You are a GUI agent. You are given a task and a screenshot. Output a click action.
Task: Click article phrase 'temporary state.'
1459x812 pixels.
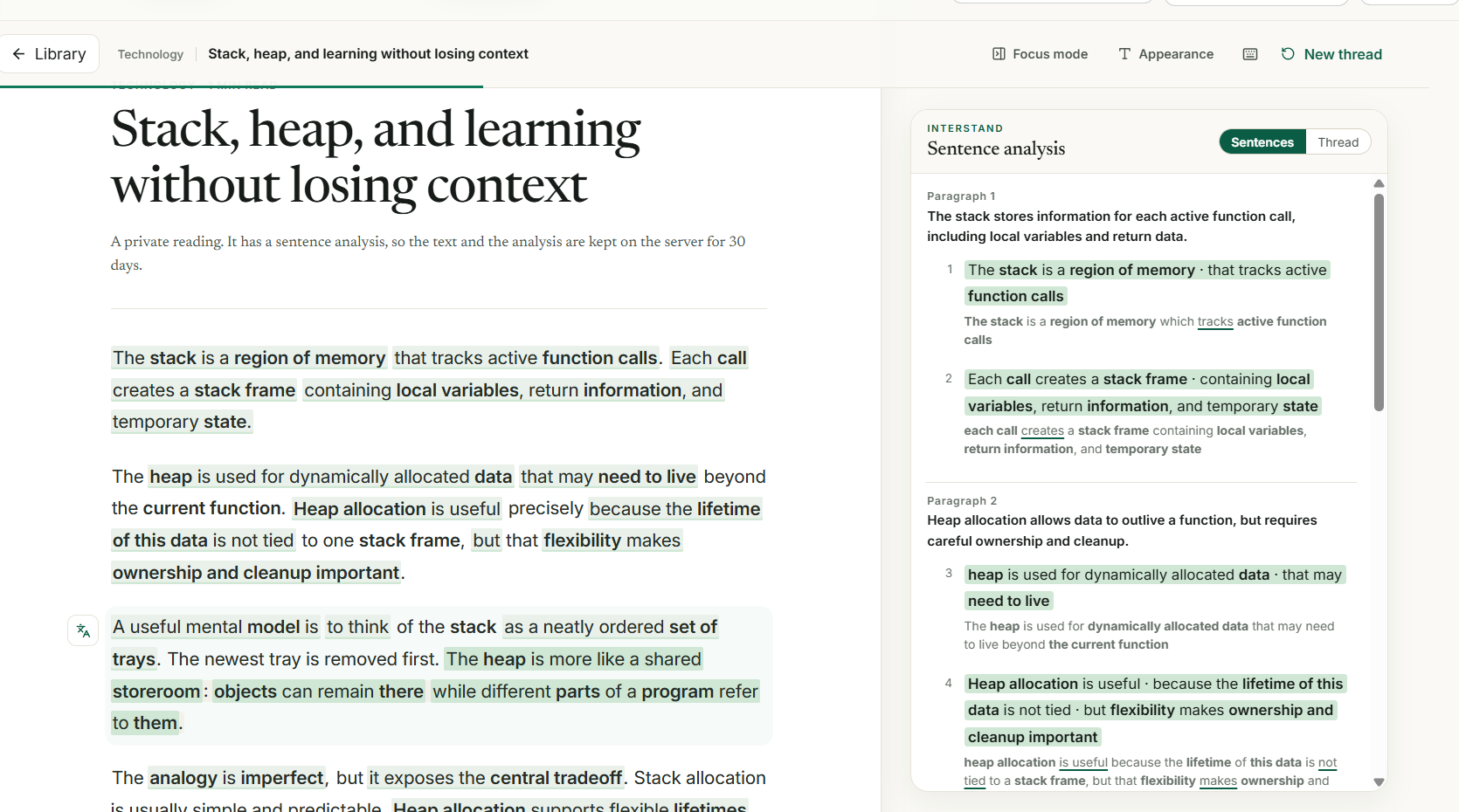pos(182,422)
